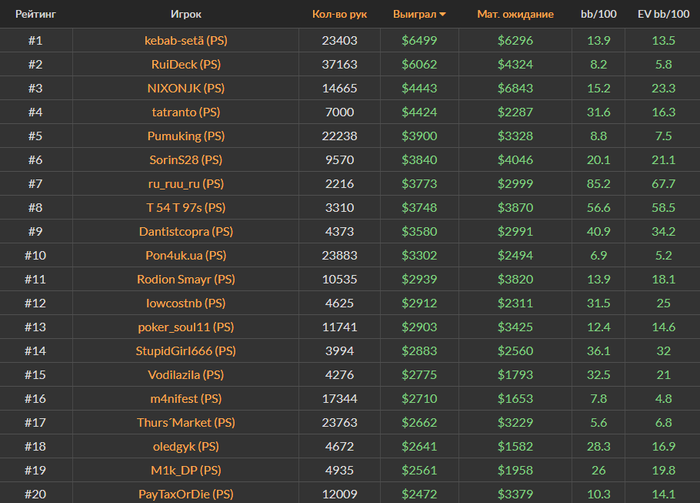Select player NIXONJK (PS)
The width and height of the screenshot is (700, 503).
coord(186,88)
